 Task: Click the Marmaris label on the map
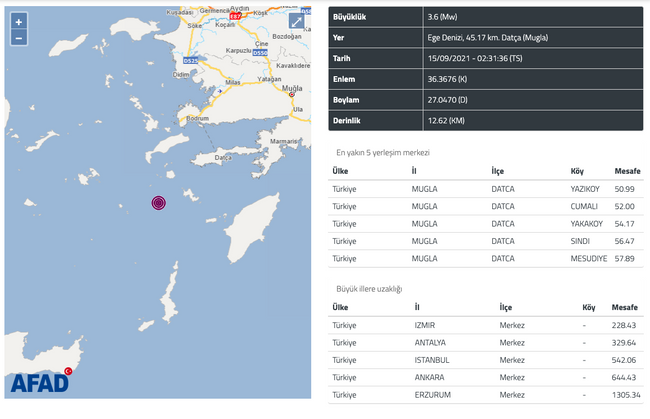283,142
